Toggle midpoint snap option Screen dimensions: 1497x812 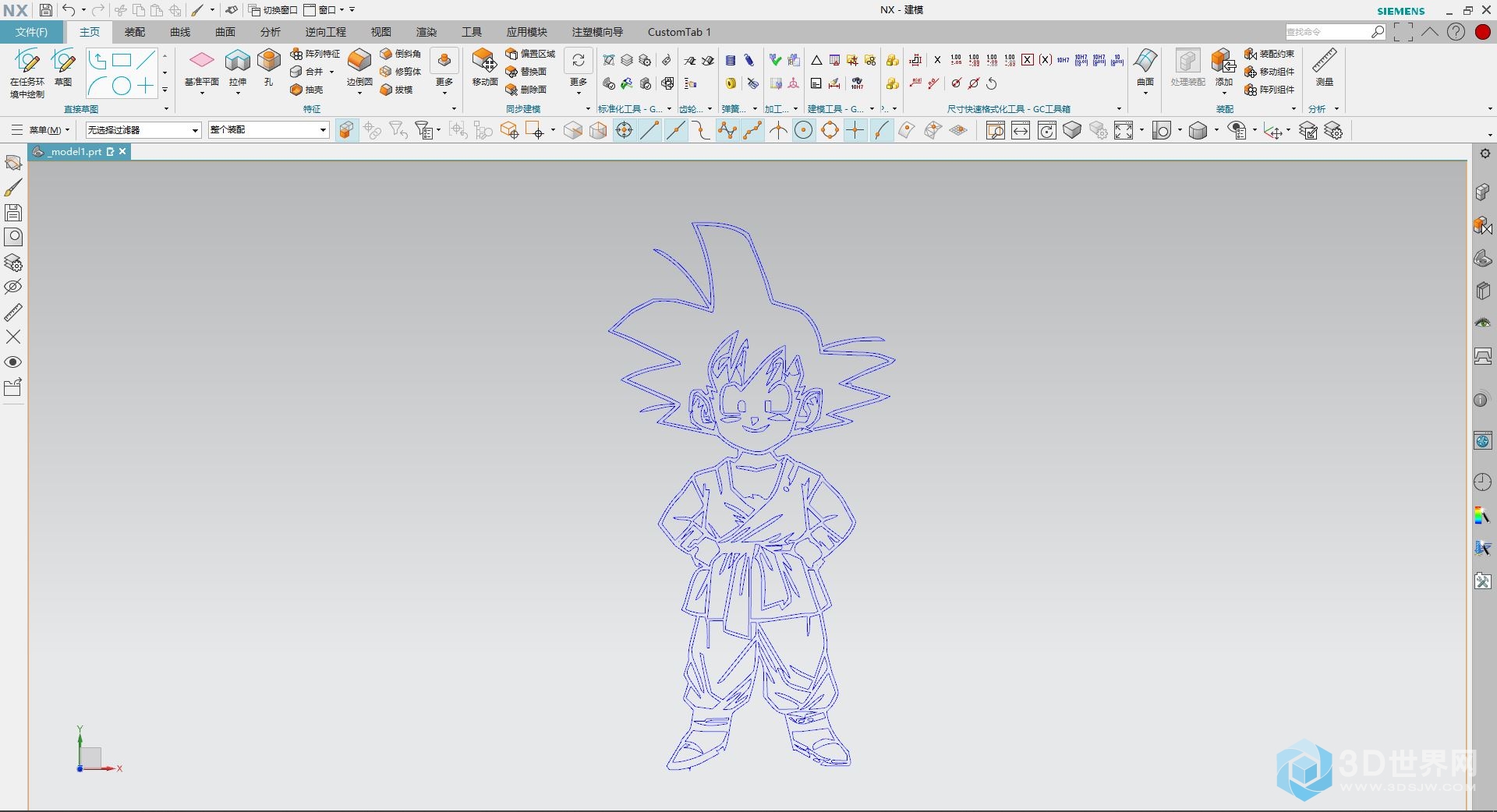coord(675,130)
